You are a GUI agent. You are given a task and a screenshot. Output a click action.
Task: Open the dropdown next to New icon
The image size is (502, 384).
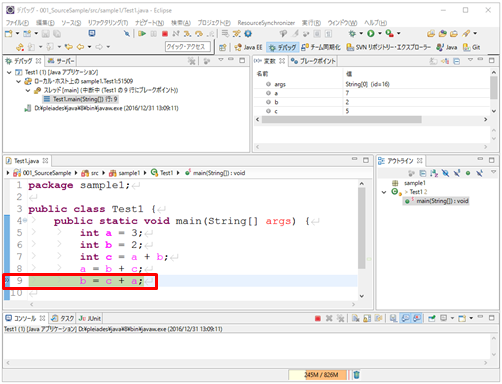coord(17,33)
